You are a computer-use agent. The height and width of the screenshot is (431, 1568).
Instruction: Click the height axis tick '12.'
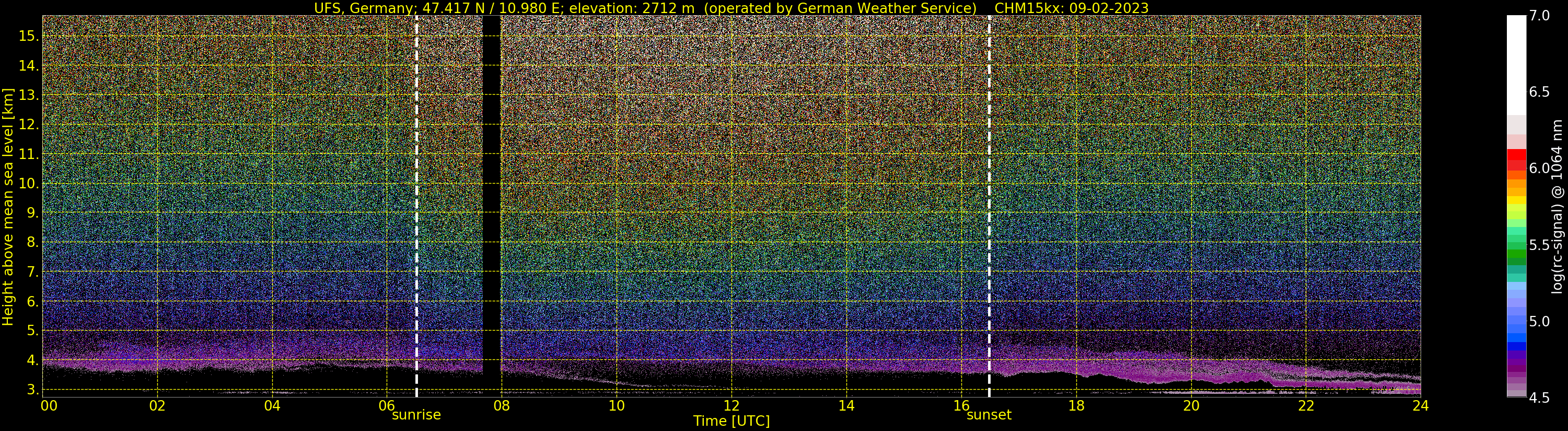click(x=29, y=124)
